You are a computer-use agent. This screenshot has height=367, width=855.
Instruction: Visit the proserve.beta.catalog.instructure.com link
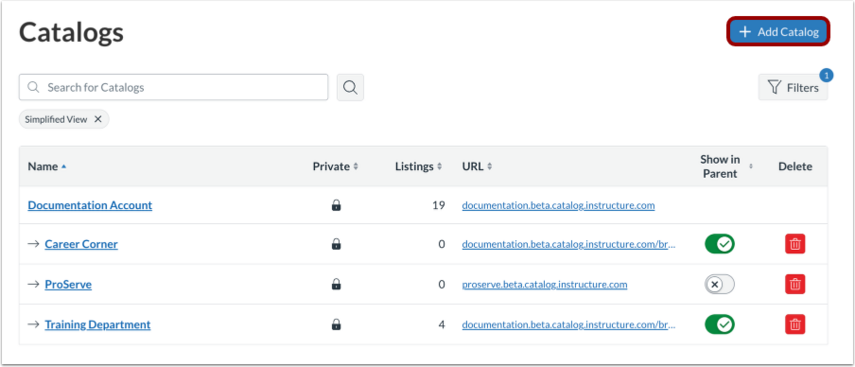pos(544,284)
